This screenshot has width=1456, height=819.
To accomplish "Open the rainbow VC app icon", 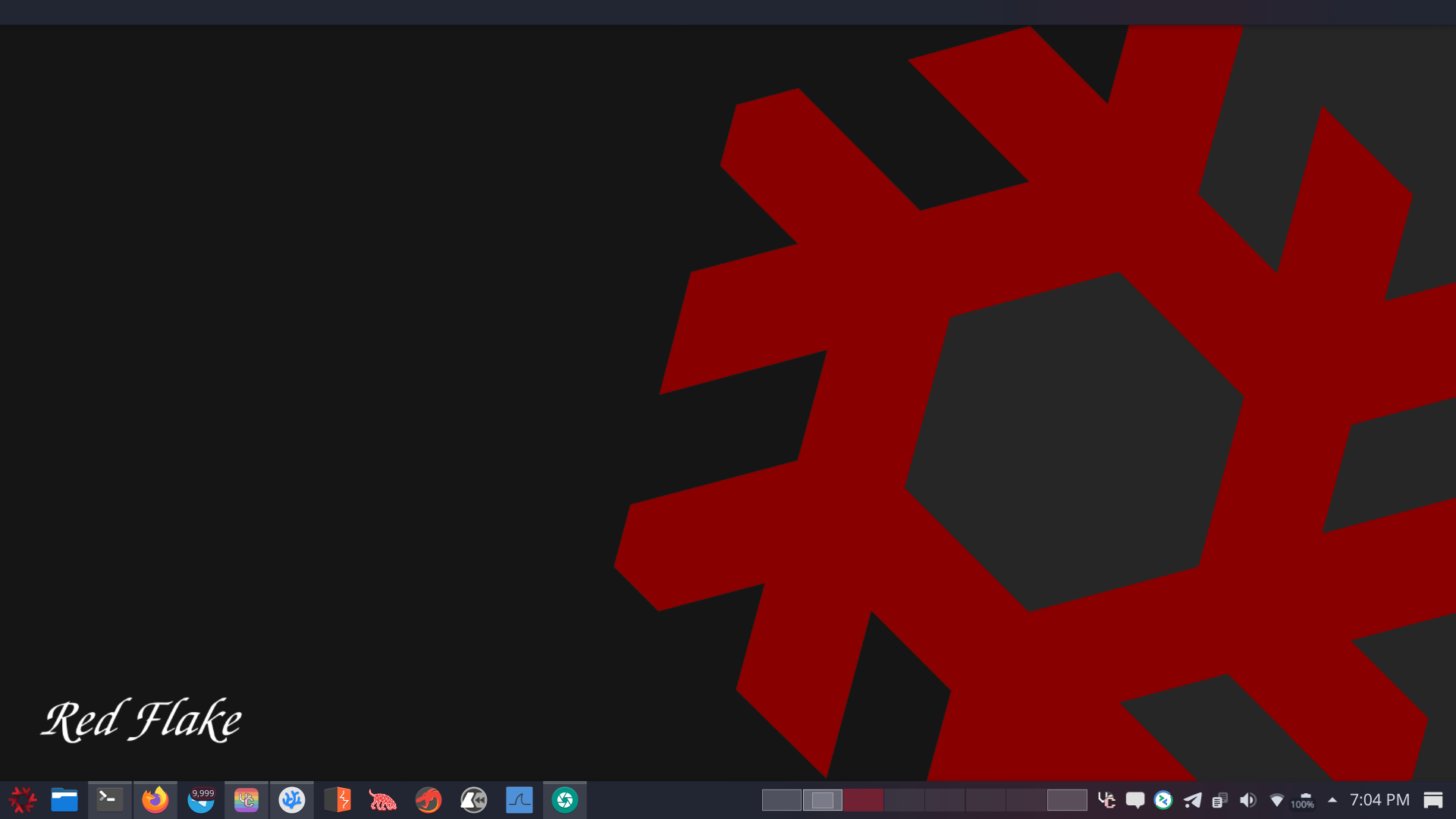I will pyautogui.click(x=246, y=800).
